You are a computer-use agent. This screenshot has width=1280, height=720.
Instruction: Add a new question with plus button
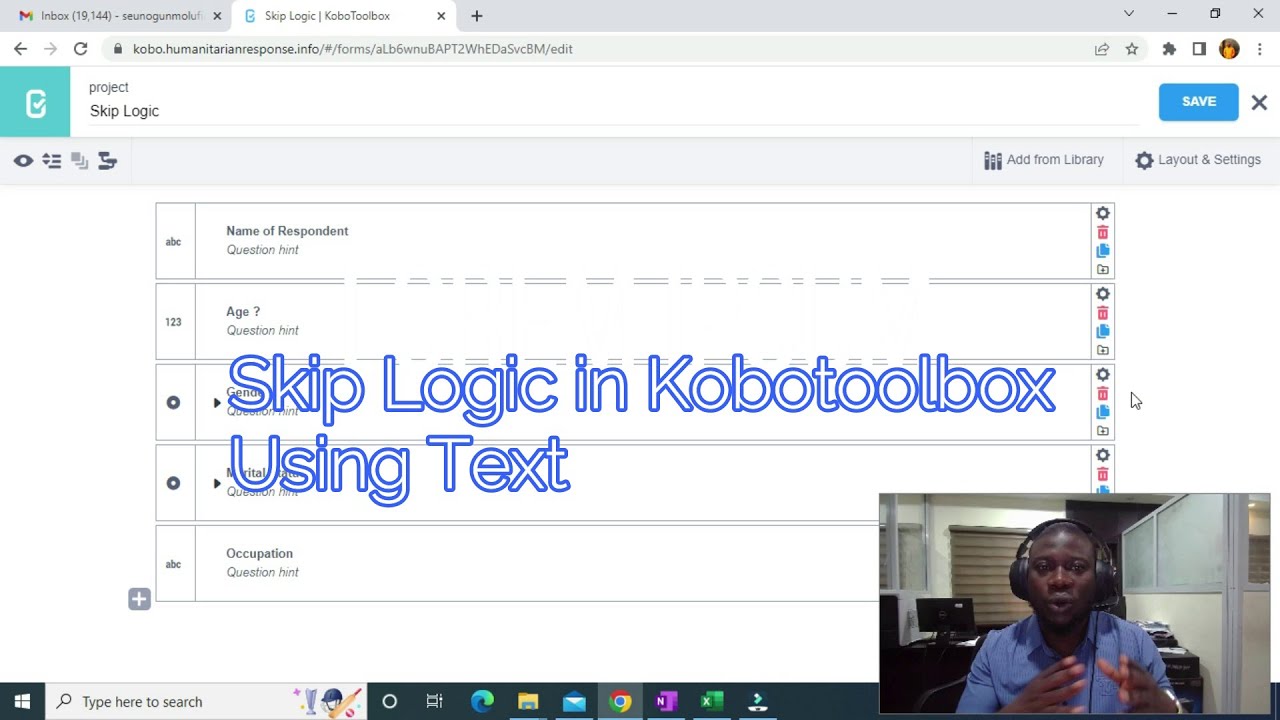click(139, 599)
